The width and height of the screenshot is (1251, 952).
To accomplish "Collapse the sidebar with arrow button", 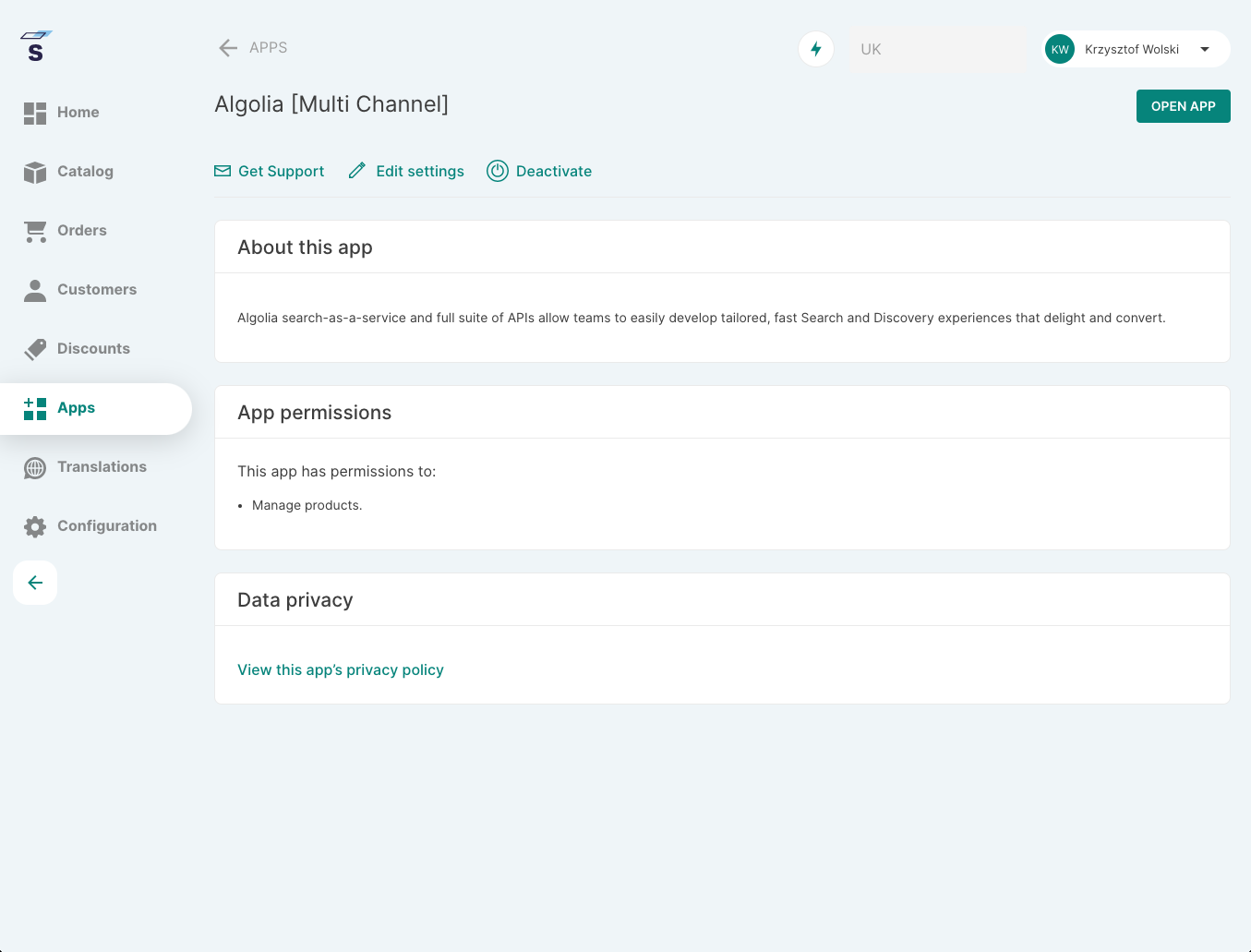I will (35, 583).
